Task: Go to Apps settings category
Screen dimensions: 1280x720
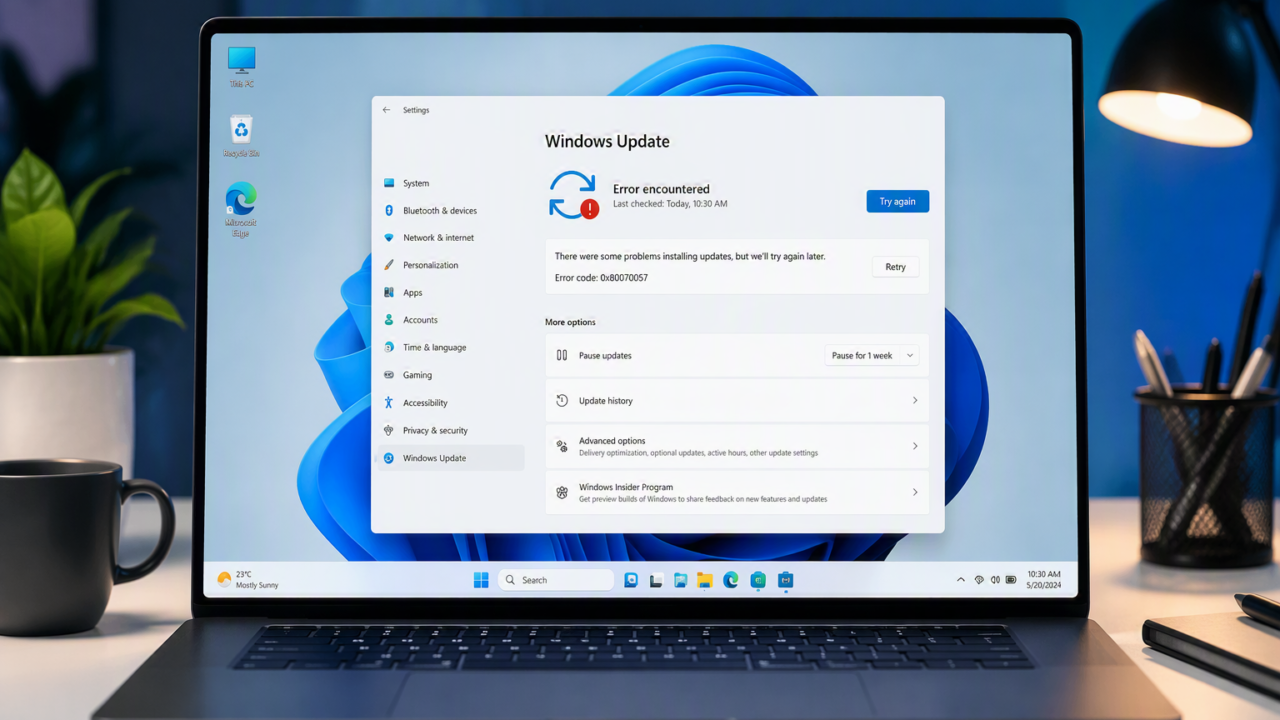Action: pyautogui.click(x=449, y=293)
